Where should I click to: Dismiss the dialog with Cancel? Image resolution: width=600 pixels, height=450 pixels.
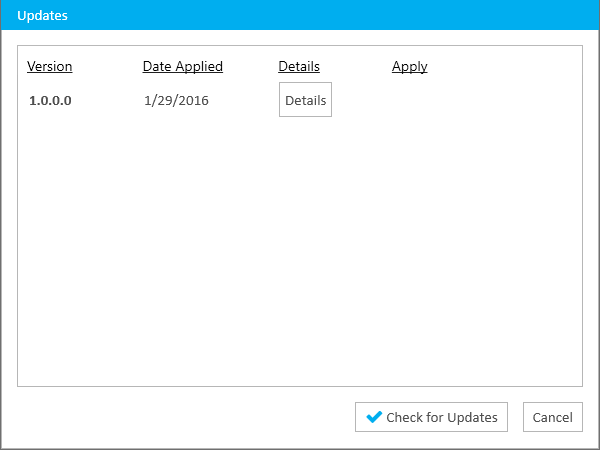[x=553, y=417]
